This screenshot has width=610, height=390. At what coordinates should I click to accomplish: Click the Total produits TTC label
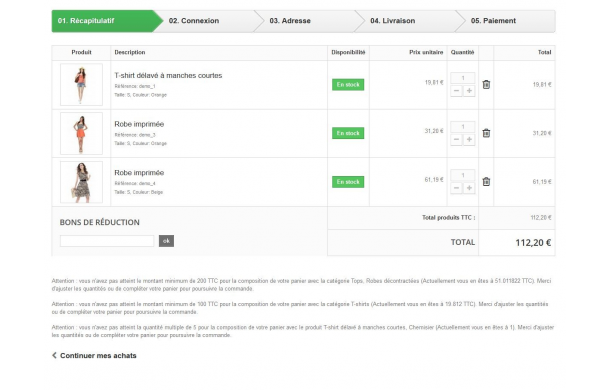(x=449, y=218)
